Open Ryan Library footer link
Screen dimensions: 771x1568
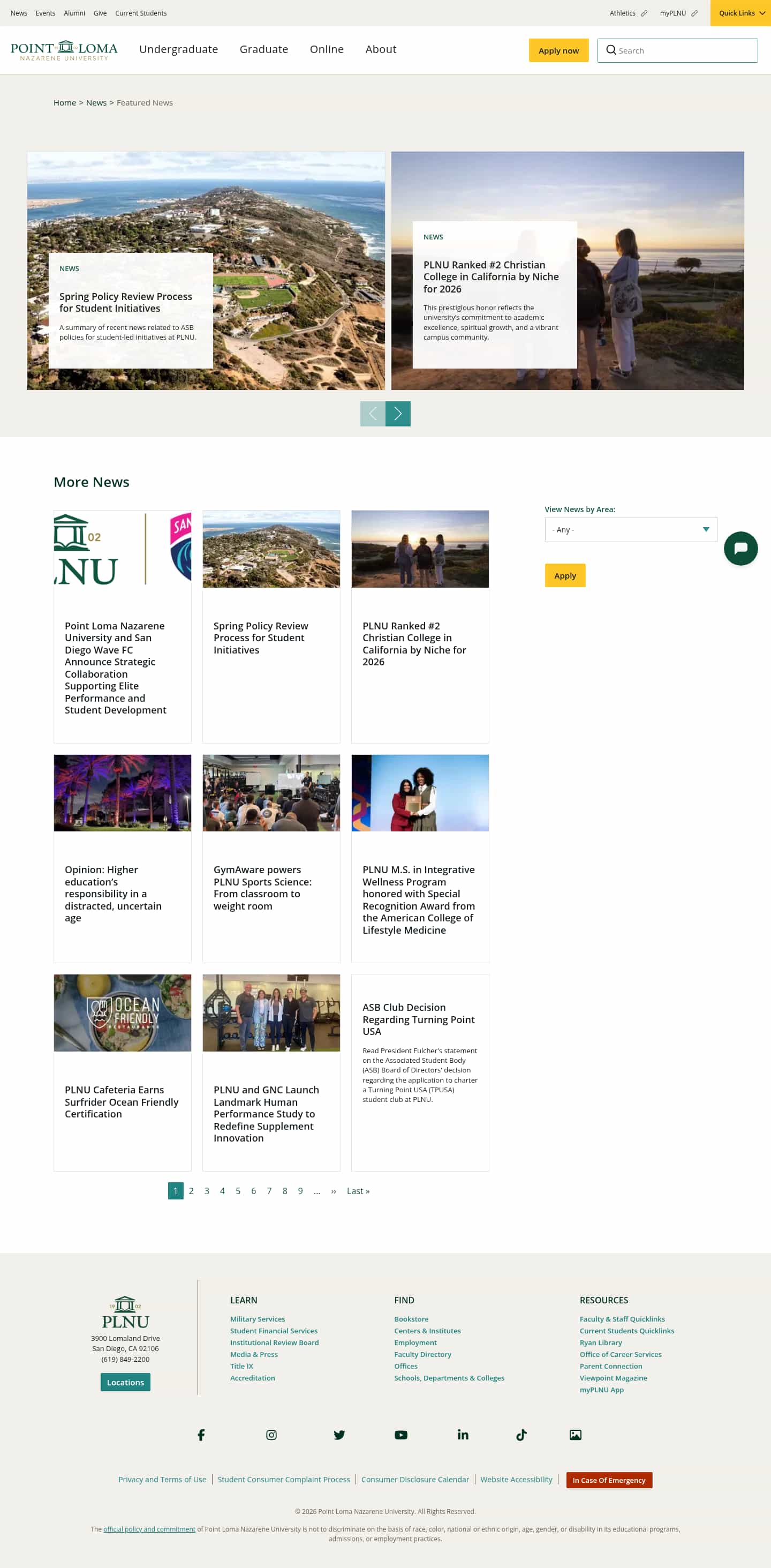(601, 1342)
